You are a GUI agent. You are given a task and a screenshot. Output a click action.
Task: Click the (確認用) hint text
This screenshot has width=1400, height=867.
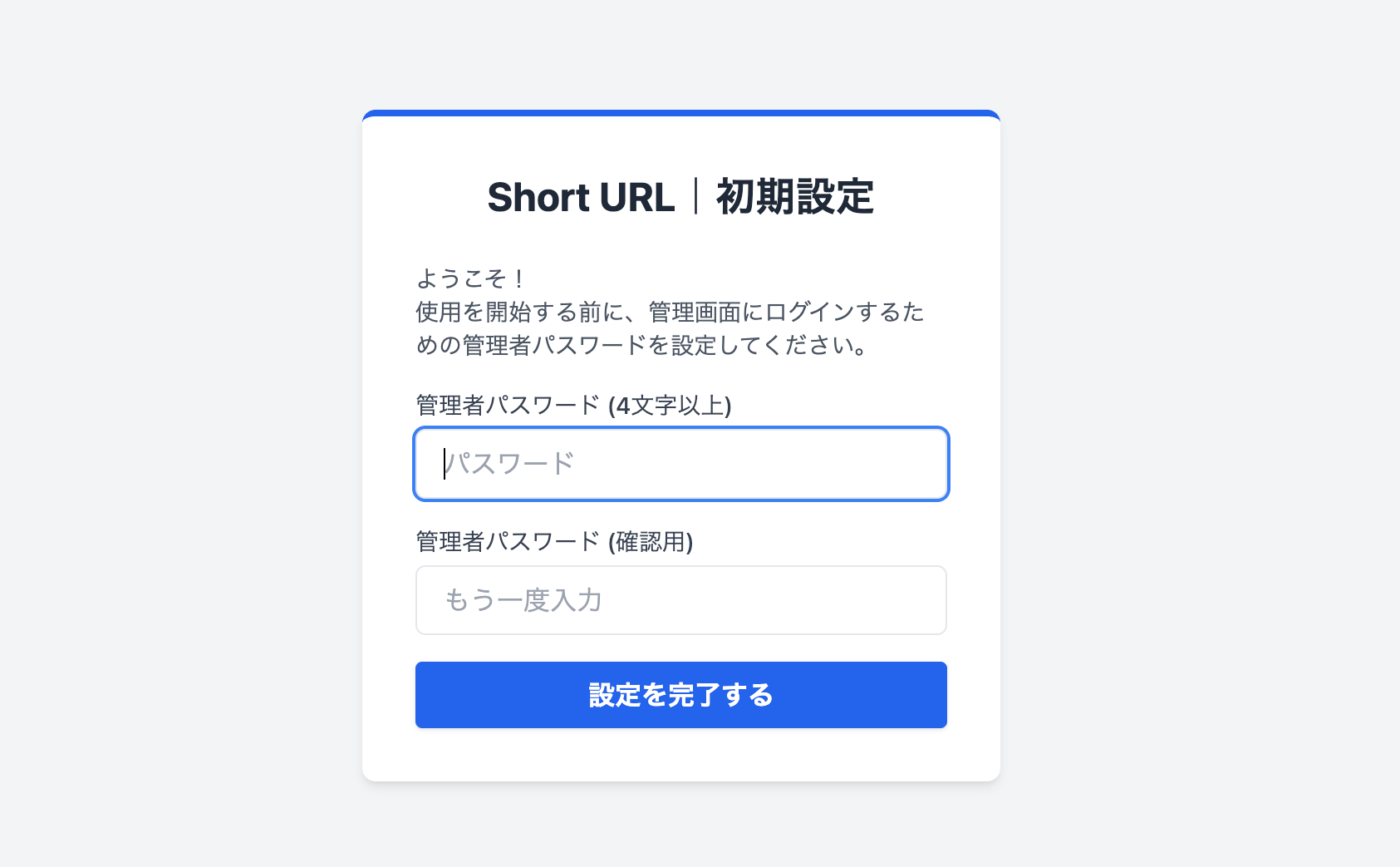click(651, 542)
